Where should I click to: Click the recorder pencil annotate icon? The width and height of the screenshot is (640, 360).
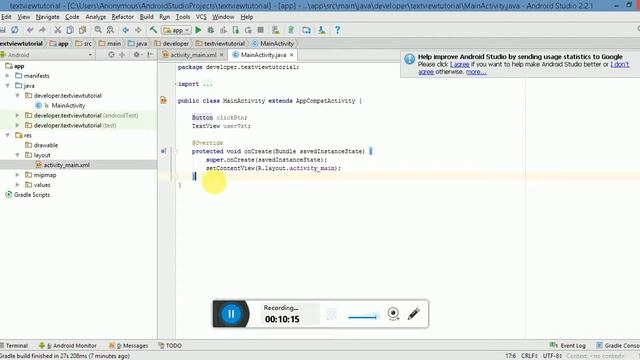click(413, 313)
